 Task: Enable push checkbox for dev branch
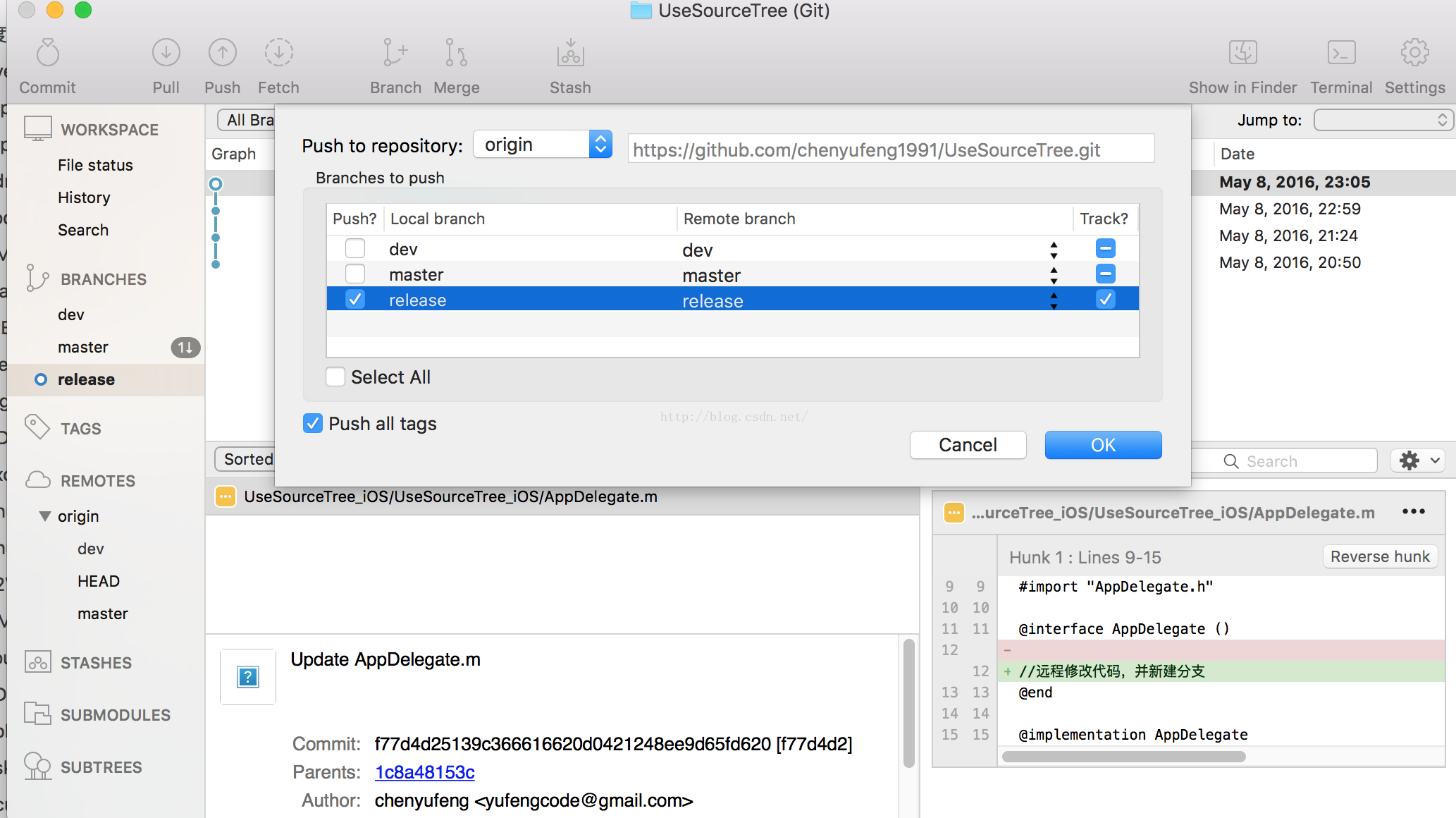click(x=355, y=248)
